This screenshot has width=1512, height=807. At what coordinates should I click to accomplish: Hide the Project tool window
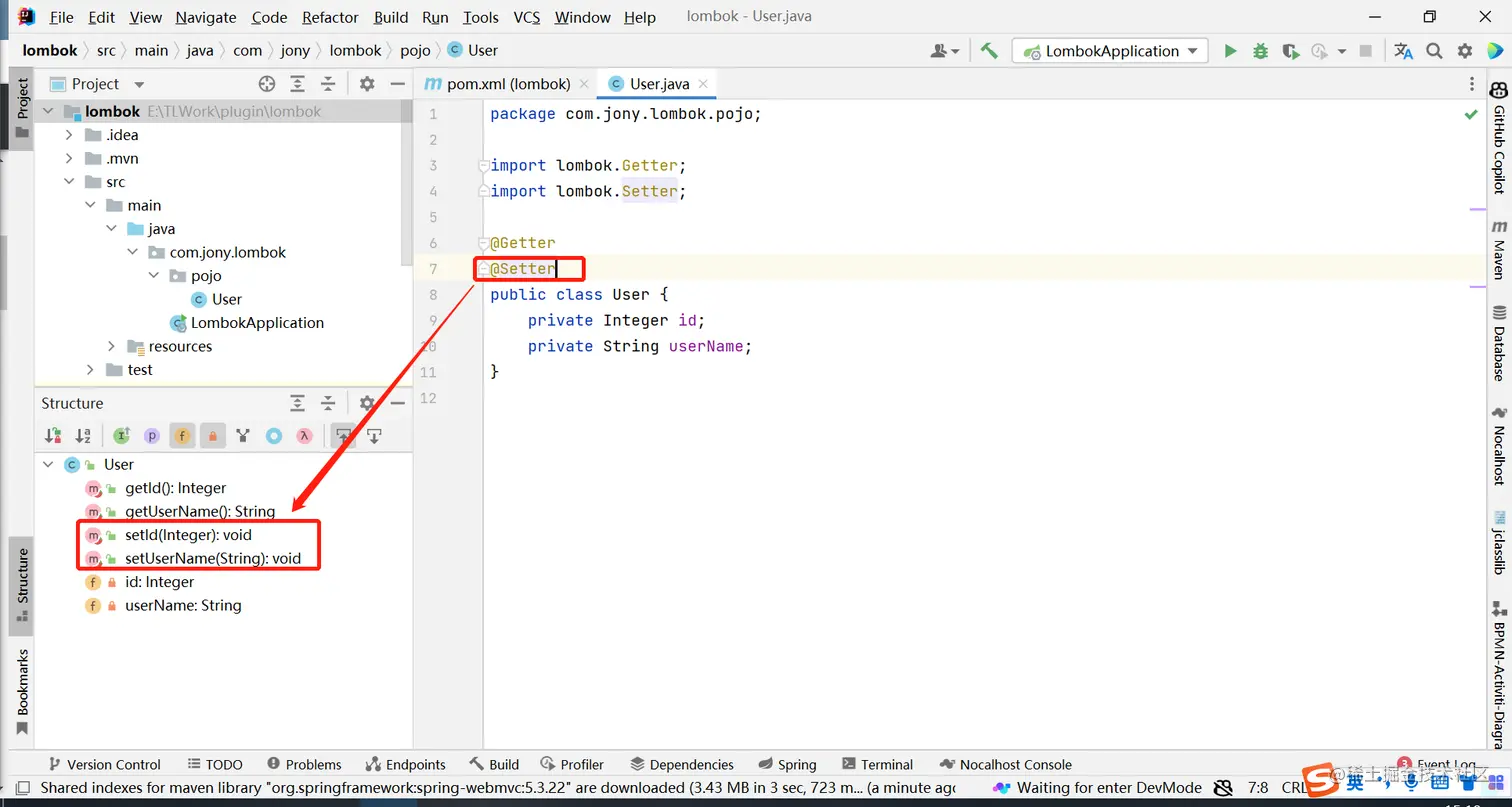tap(397, 84)
